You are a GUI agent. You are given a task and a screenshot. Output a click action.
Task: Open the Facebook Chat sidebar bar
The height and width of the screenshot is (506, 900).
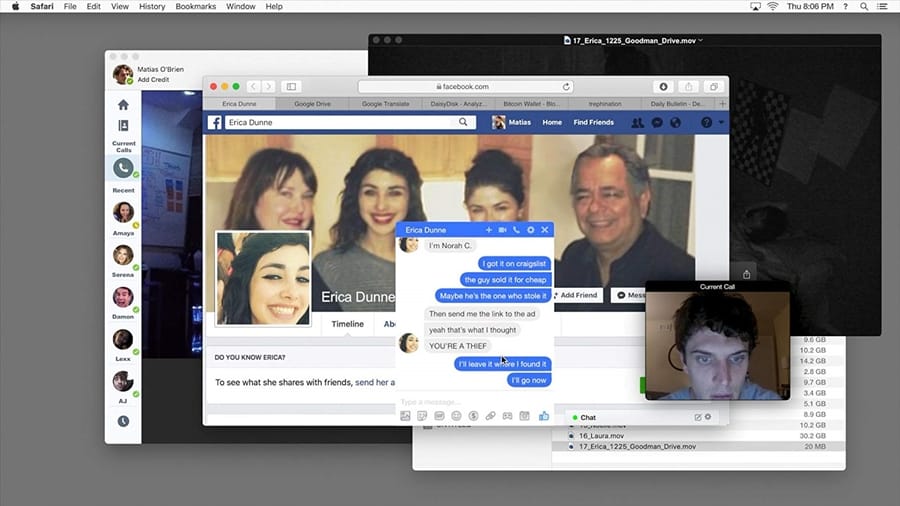642,418
